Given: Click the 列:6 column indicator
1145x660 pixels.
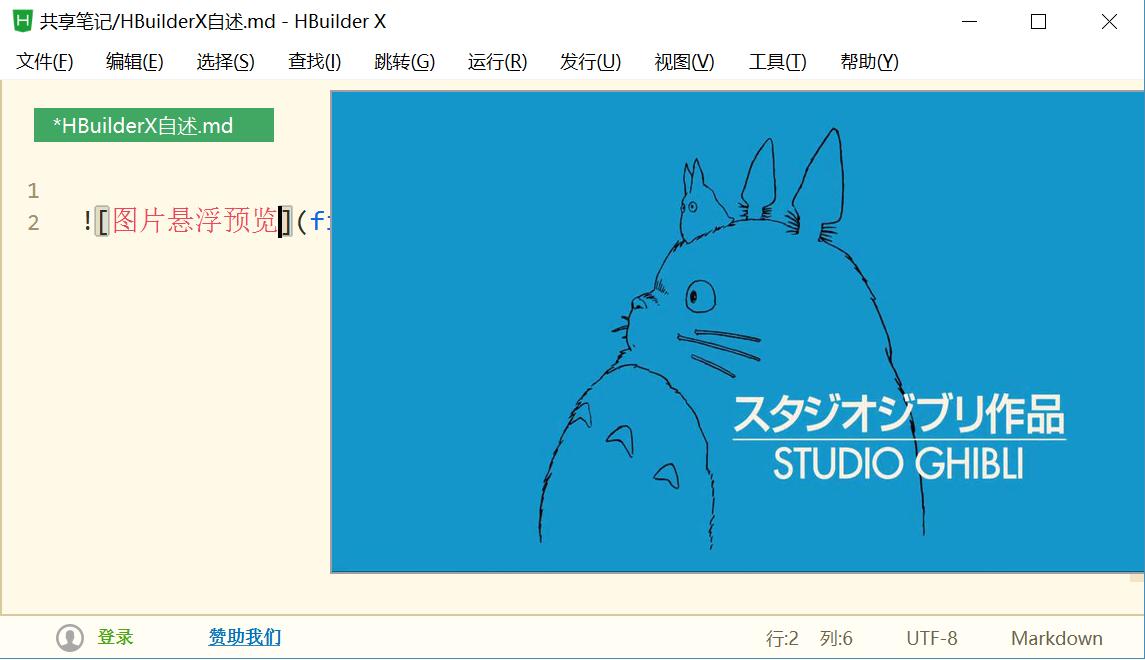Looking at the screenshot, I should (x=836, y=639).
